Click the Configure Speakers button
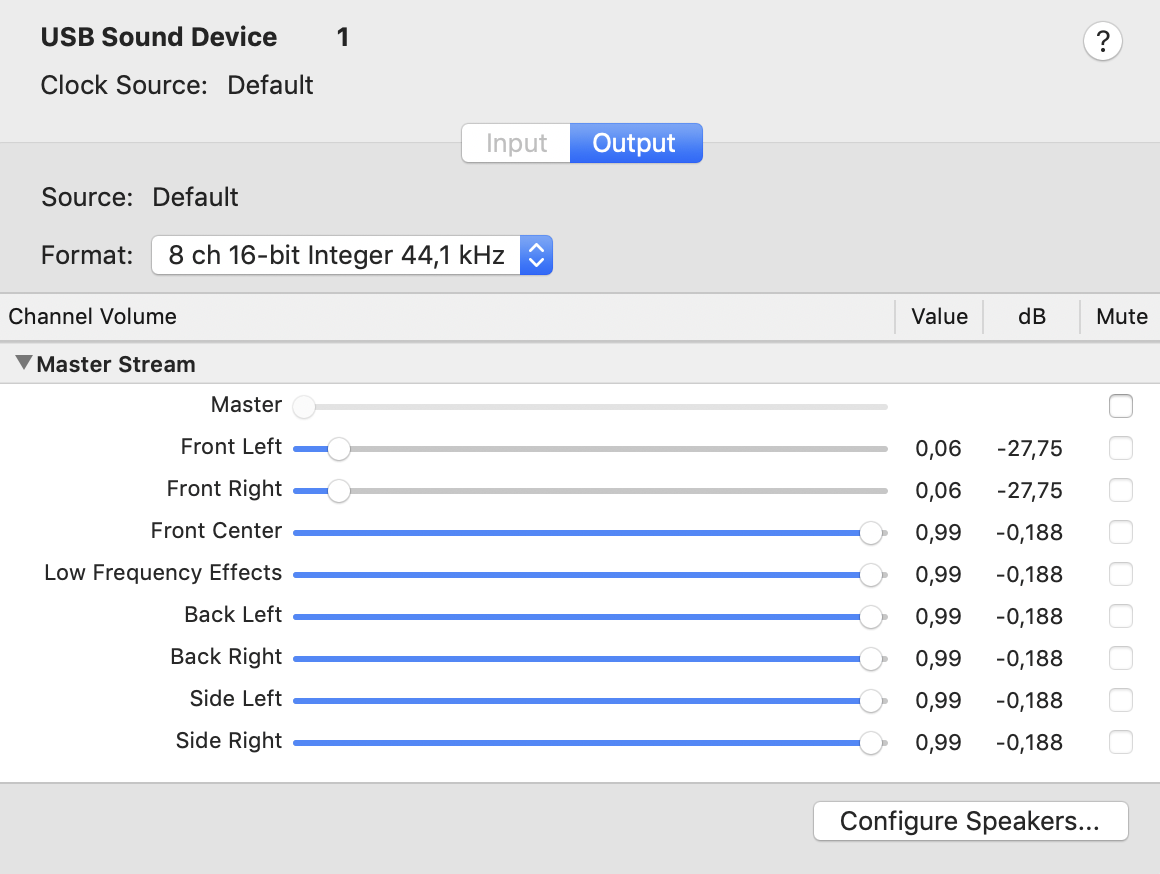 (x=971, y=821)
